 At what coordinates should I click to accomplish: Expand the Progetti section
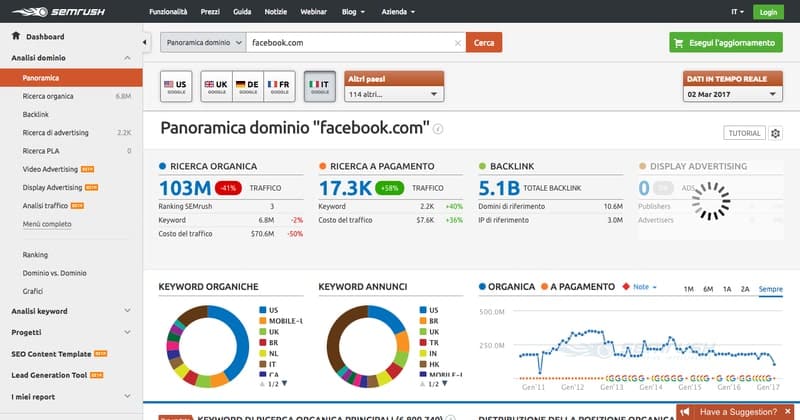tap(71, 332)
